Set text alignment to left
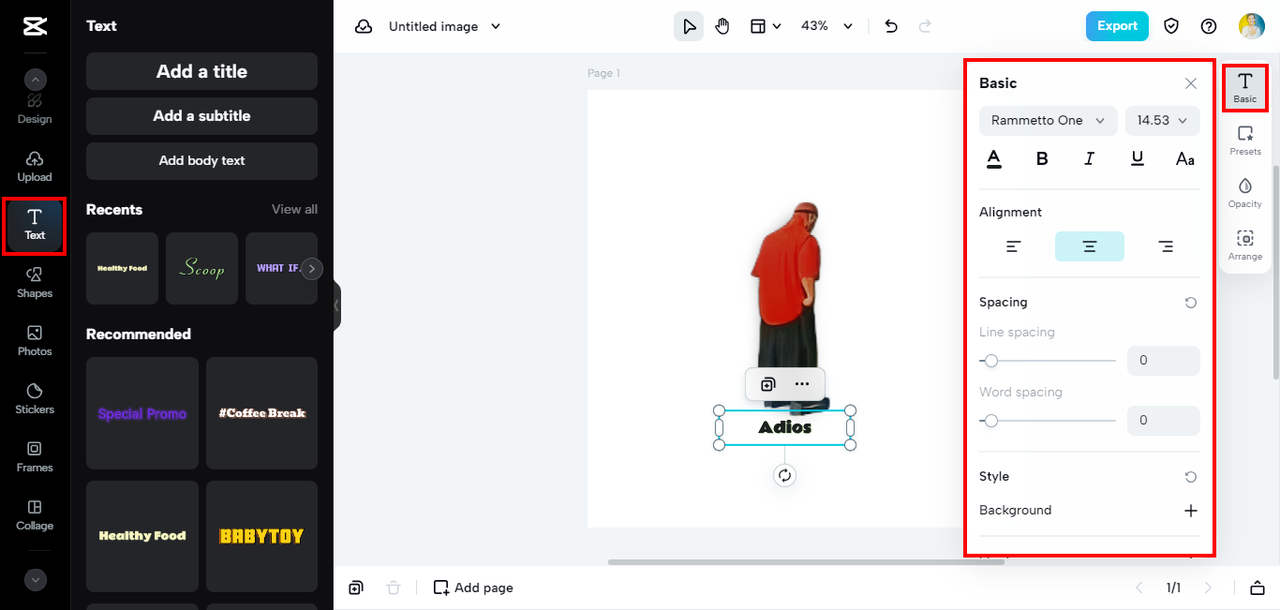 point(1014,246)
